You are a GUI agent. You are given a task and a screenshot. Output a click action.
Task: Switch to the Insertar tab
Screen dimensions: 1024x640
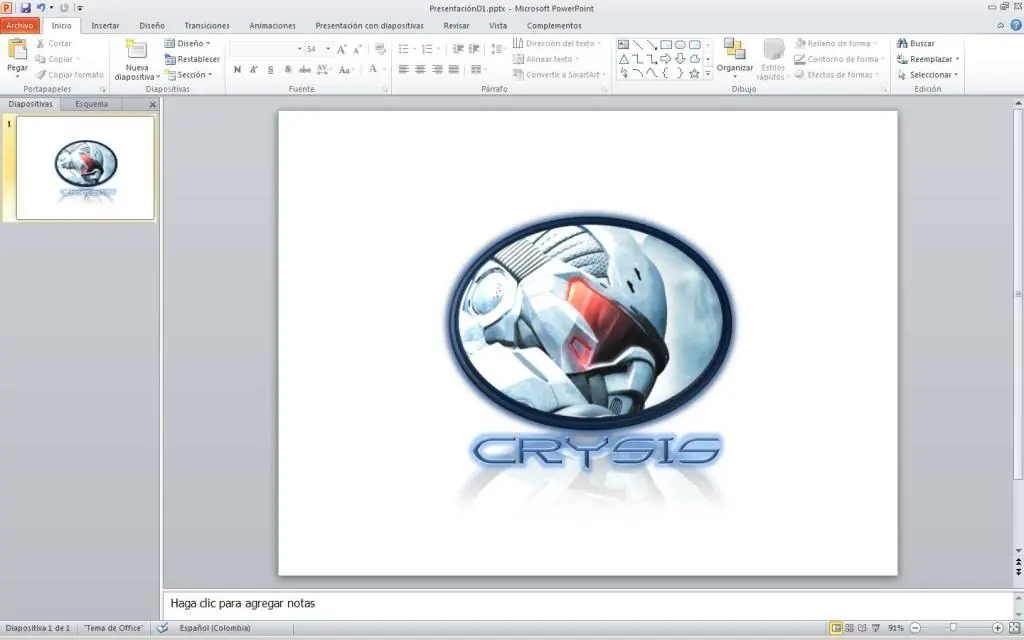[x=105, y=25]
